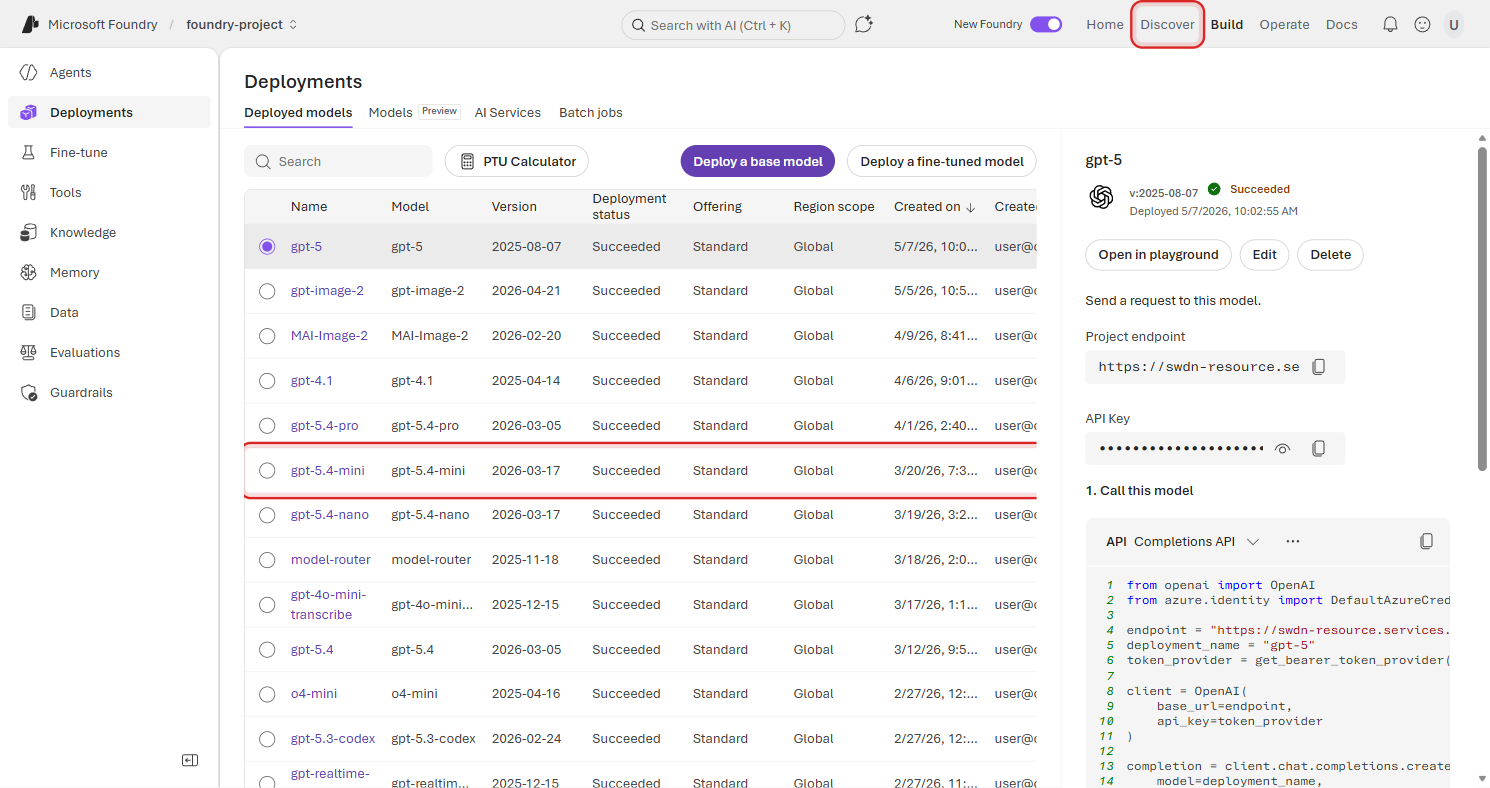The height and width of the screenshot is (788, 1490).
Task: Select the gpt-4.1 radio button
Action: (267, 381)
